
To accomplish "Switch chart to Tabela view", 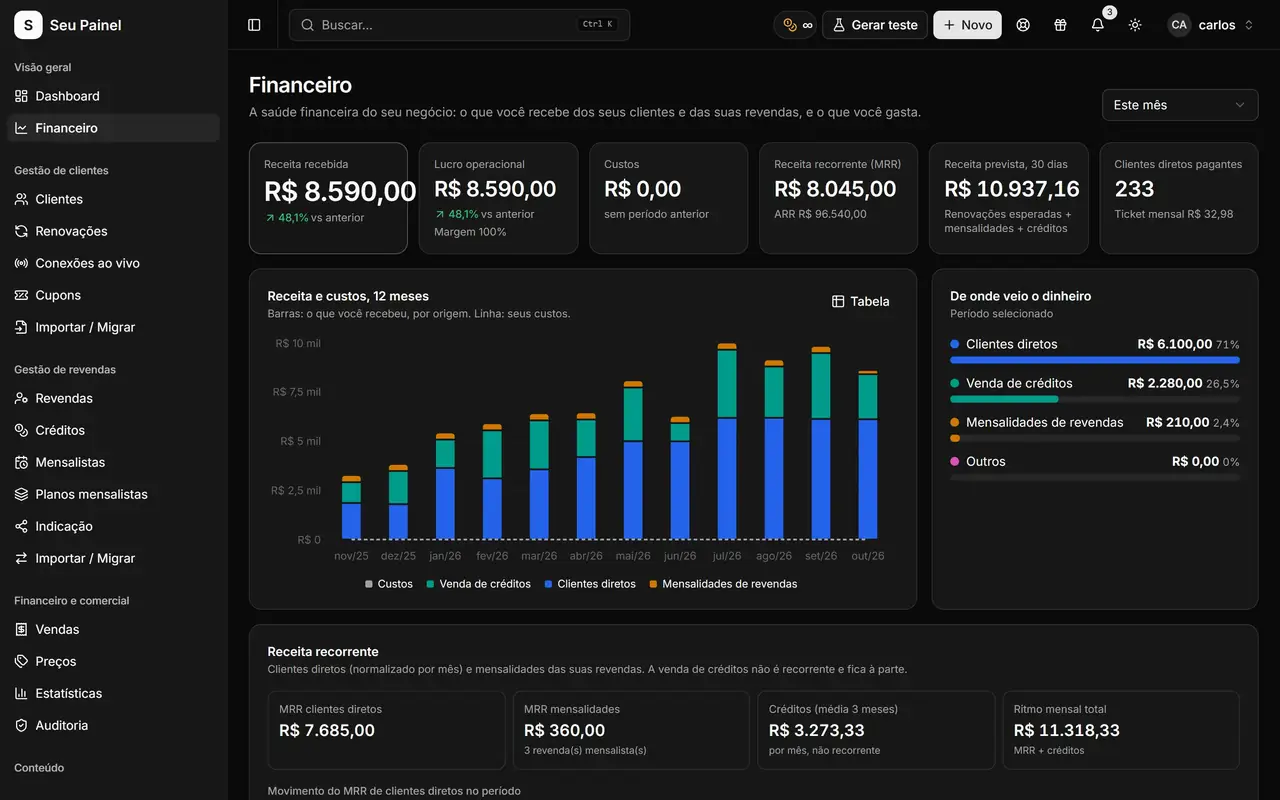I will pyautogui.click(x=861, y=301).
